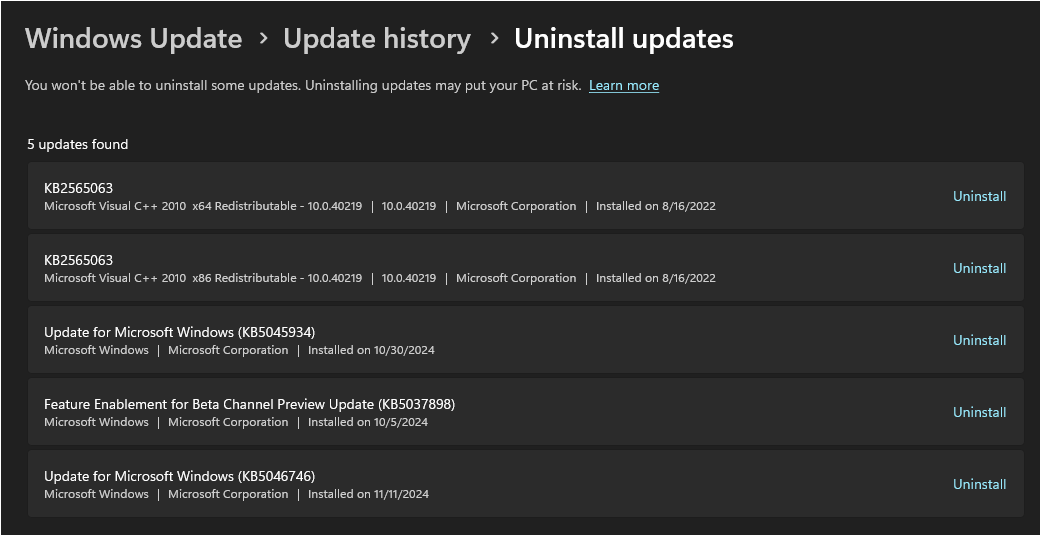Uninstall the x86 Visual C++ 2010 Redistributable
Screen dimensions: 1041x536
[979, 268]
